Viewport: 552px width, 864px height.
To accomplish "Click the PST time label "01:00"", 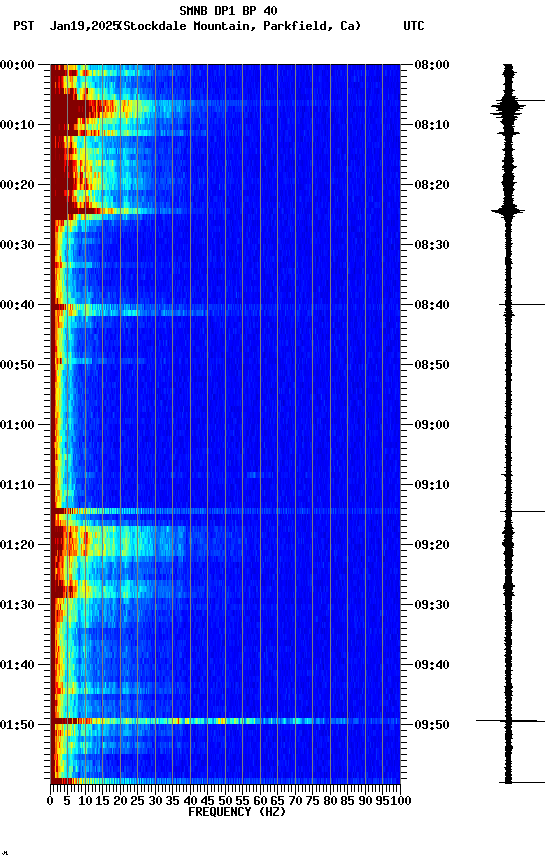I will point(17,425).
